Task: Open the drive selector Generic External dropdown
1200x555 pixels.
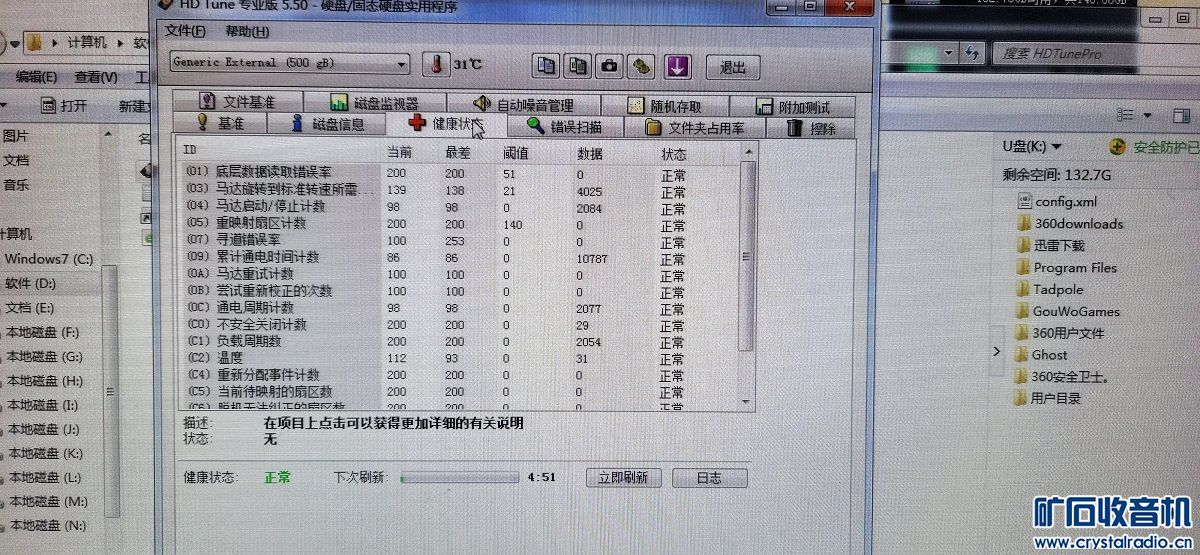Action: click(289, 63)
